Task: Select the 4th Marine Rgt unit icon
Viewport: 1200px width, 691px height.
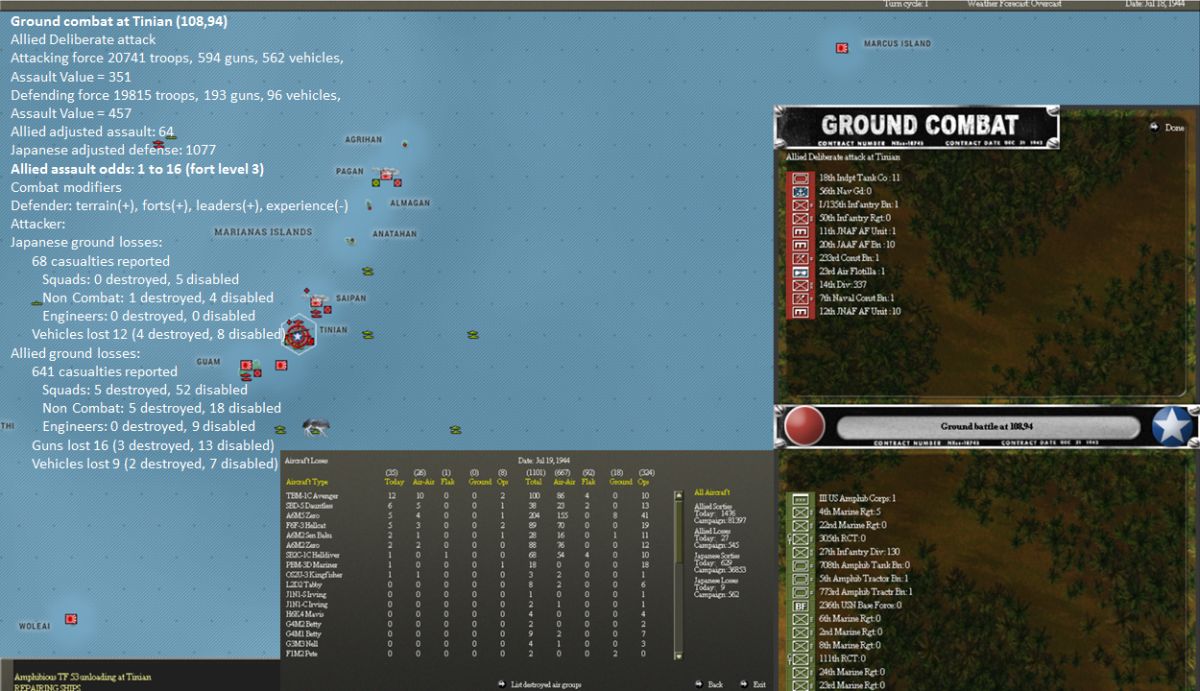Action: (x=800, y=512)
